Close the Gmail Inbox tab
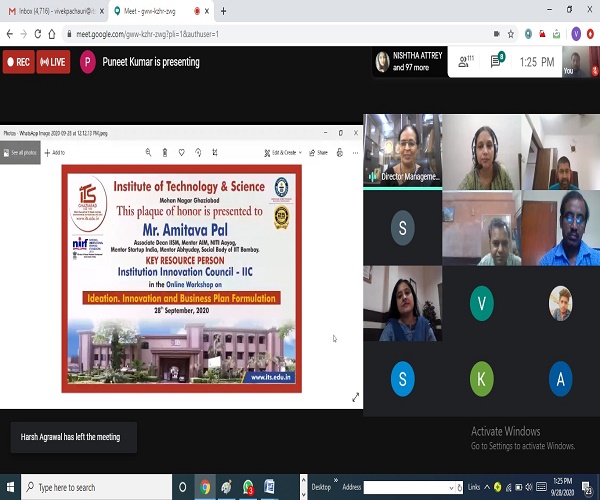 (x=102, y=11)
